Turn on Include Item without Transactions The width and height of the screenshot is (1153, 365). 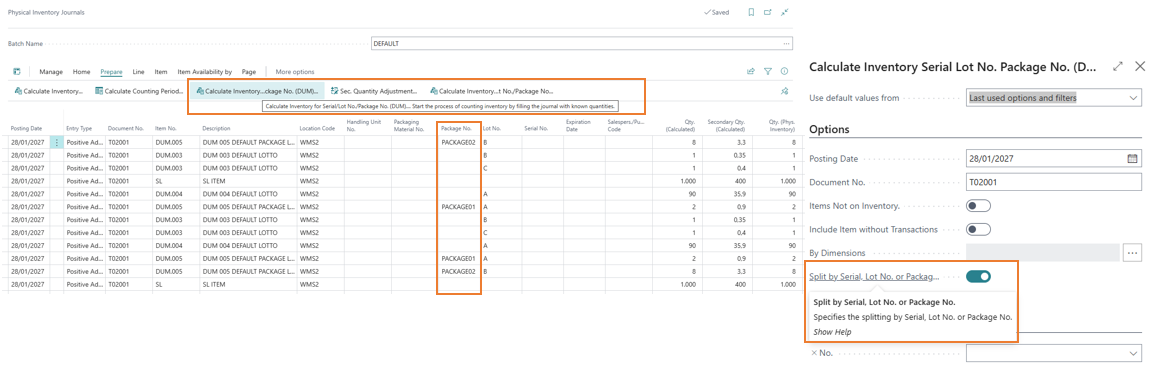979,229
